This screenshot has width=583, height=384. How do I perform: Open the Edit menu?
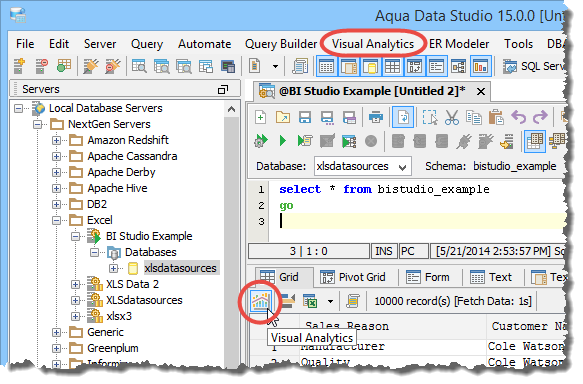[x=59, y=44]
